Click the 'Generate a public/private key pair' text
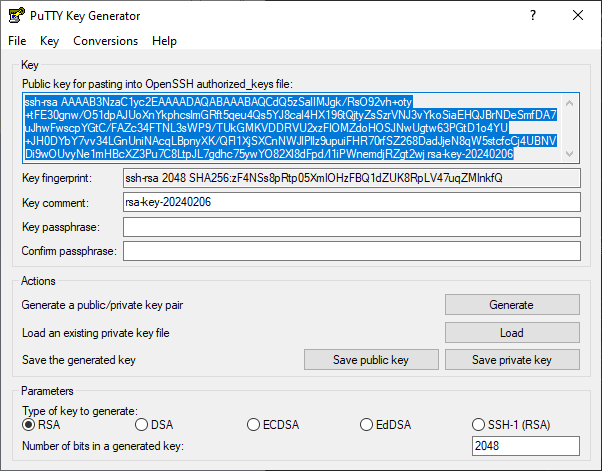The image size is (602, 471). click(102, 305)
